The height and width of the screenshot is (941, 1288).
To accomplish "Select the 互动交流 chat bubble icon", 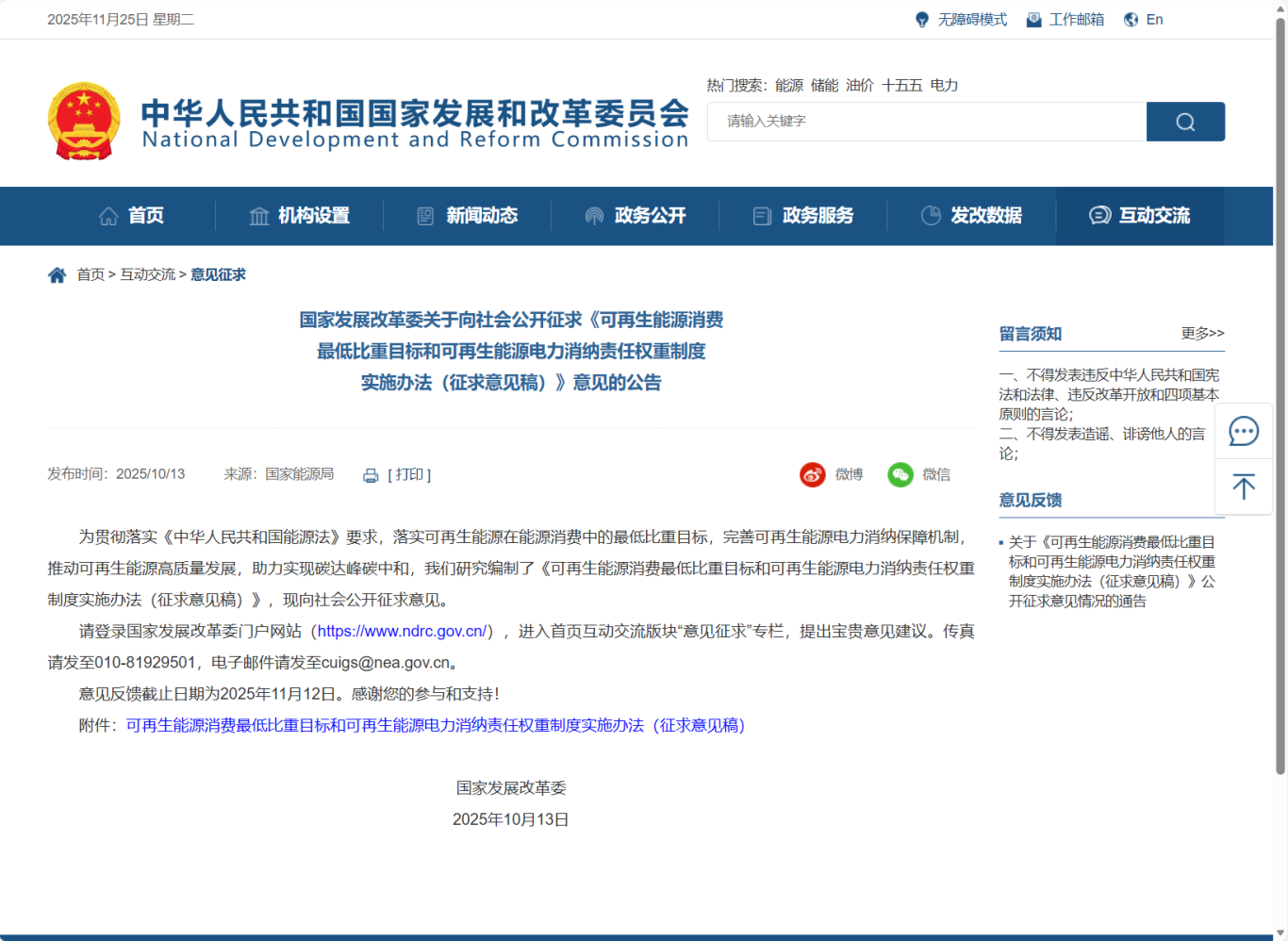I will [x=1098, y=215].
